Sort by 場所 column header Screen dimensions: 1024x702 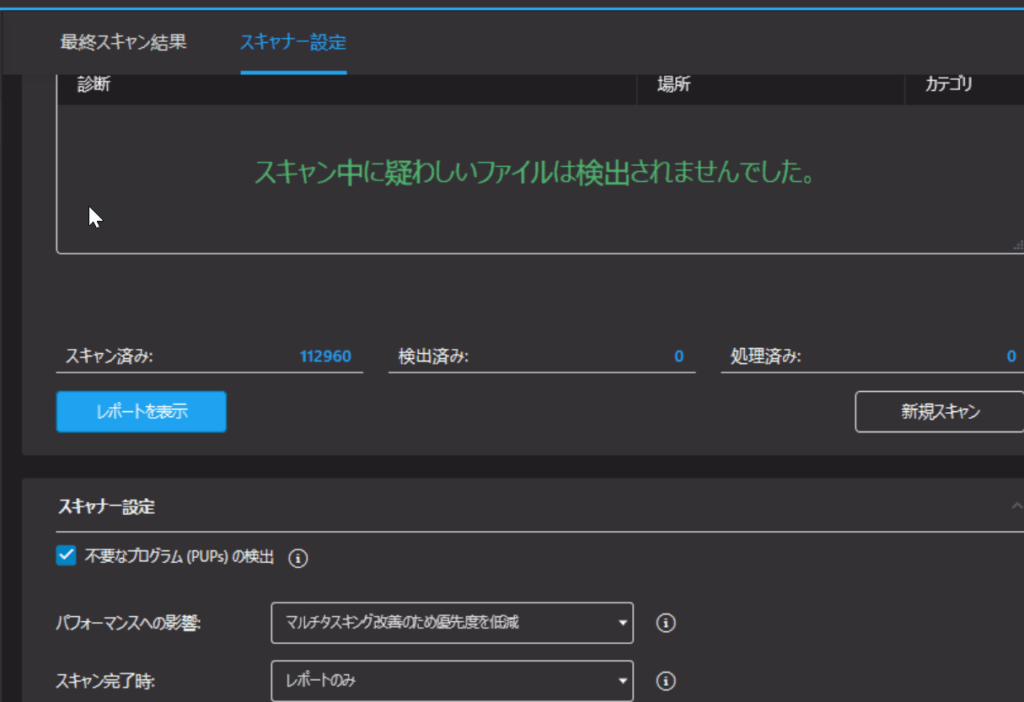673,85
